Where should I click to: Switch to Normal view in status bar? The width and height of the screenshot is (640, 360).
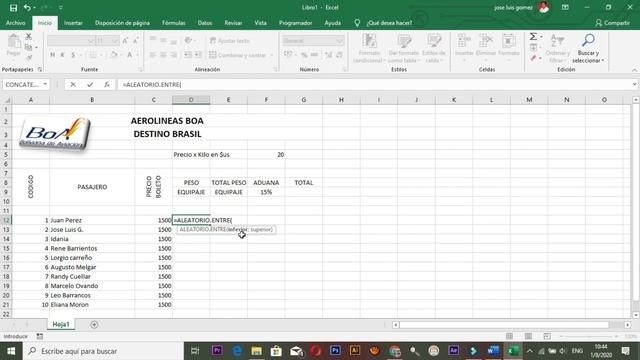[509, 336]
